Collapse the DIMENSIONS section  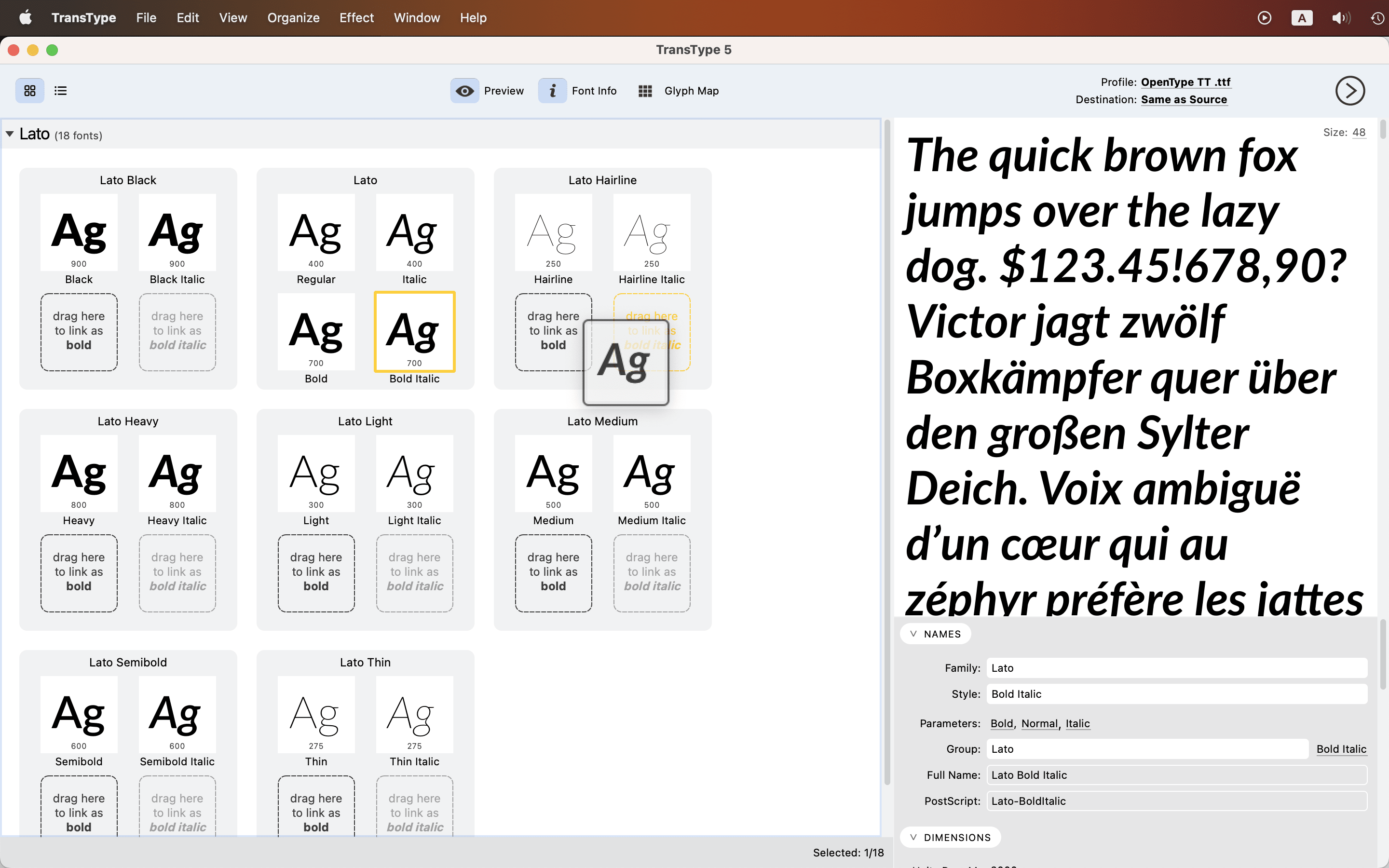[x=951, y=838]
